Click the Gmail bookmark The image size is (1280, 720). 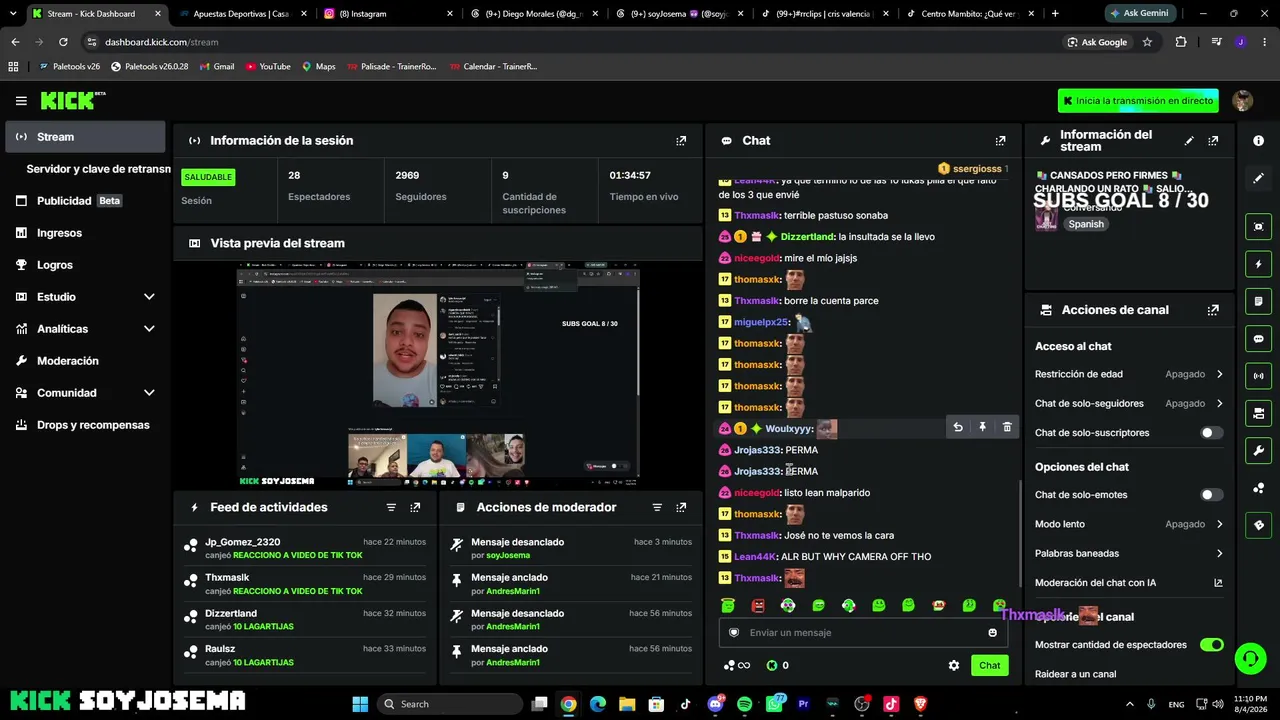tap(216, 67)
